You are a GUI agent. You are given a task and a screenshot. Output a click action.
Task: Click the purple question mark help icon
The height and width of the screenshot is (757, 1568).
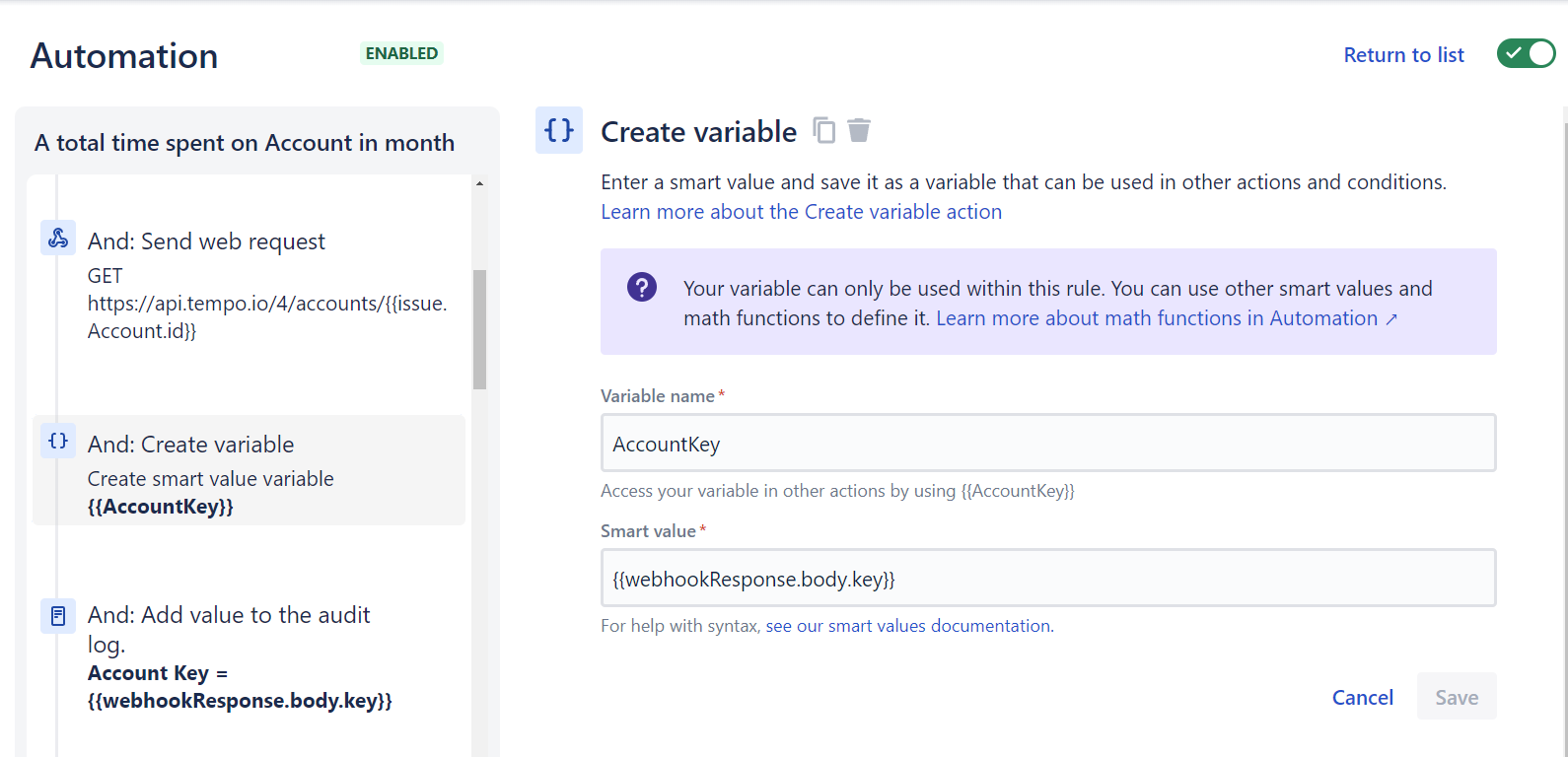pos(642,288)
